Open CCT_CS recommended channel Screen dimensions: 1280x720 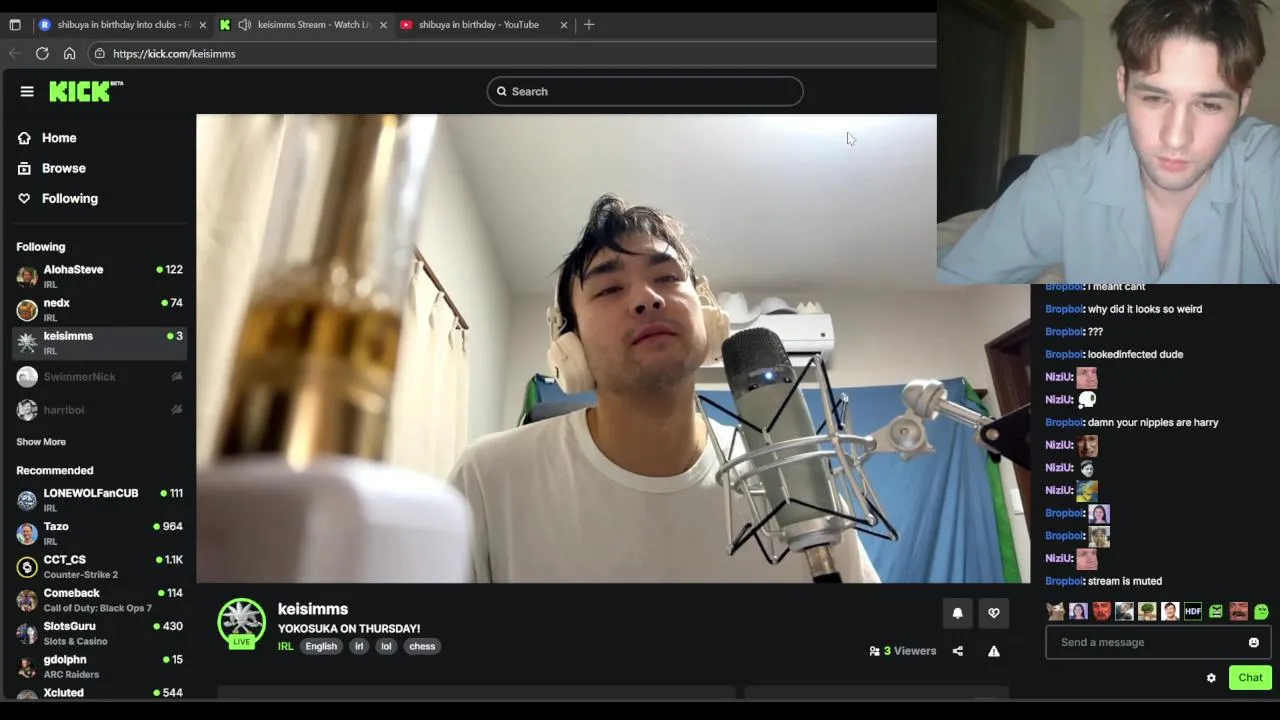[99, 566]
